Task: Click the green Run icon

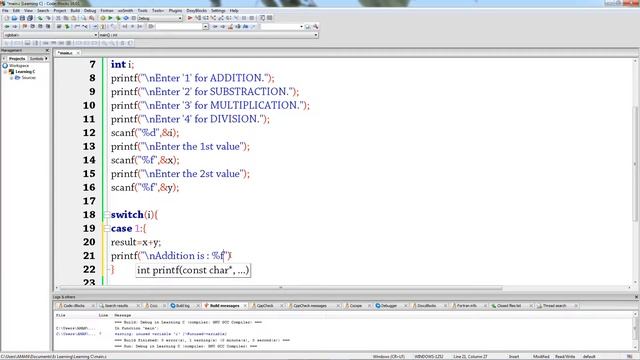Action: click(x=110, y=18)
